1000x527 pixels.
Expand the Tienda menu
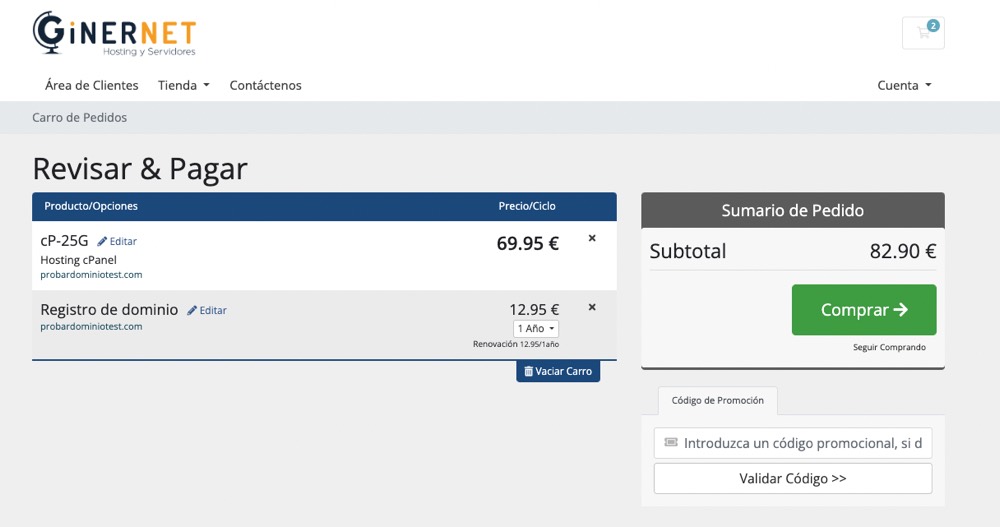[x=183, y=85]
